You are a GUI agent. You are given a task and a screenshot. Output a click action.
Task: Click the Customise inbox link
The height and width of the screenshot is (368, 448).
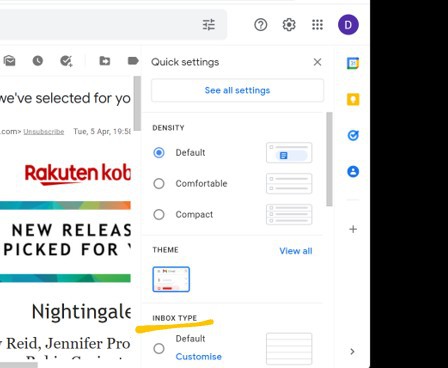pyautogui.click(x=199, y=357)
